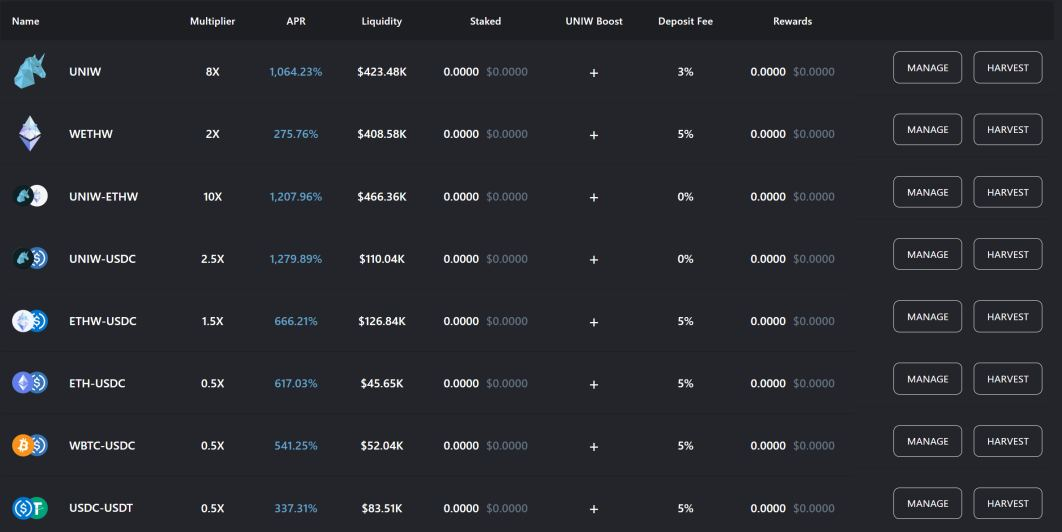
Task: Sort by the APR column header
Action: [296, 21]
